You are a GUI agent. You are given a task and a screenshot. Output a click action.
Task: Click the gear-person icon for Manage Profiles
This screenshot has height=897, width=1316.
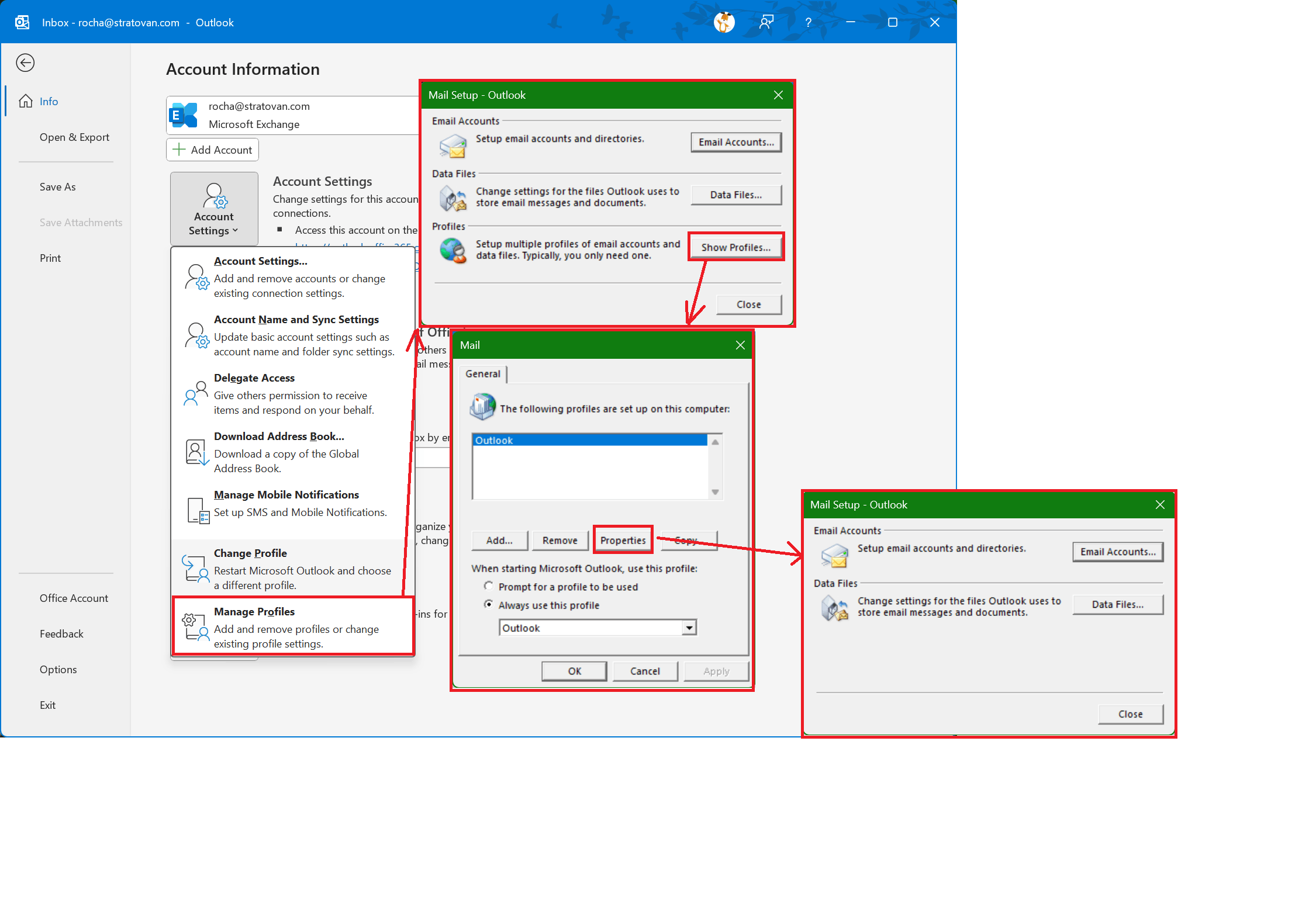tap(195, 627)
